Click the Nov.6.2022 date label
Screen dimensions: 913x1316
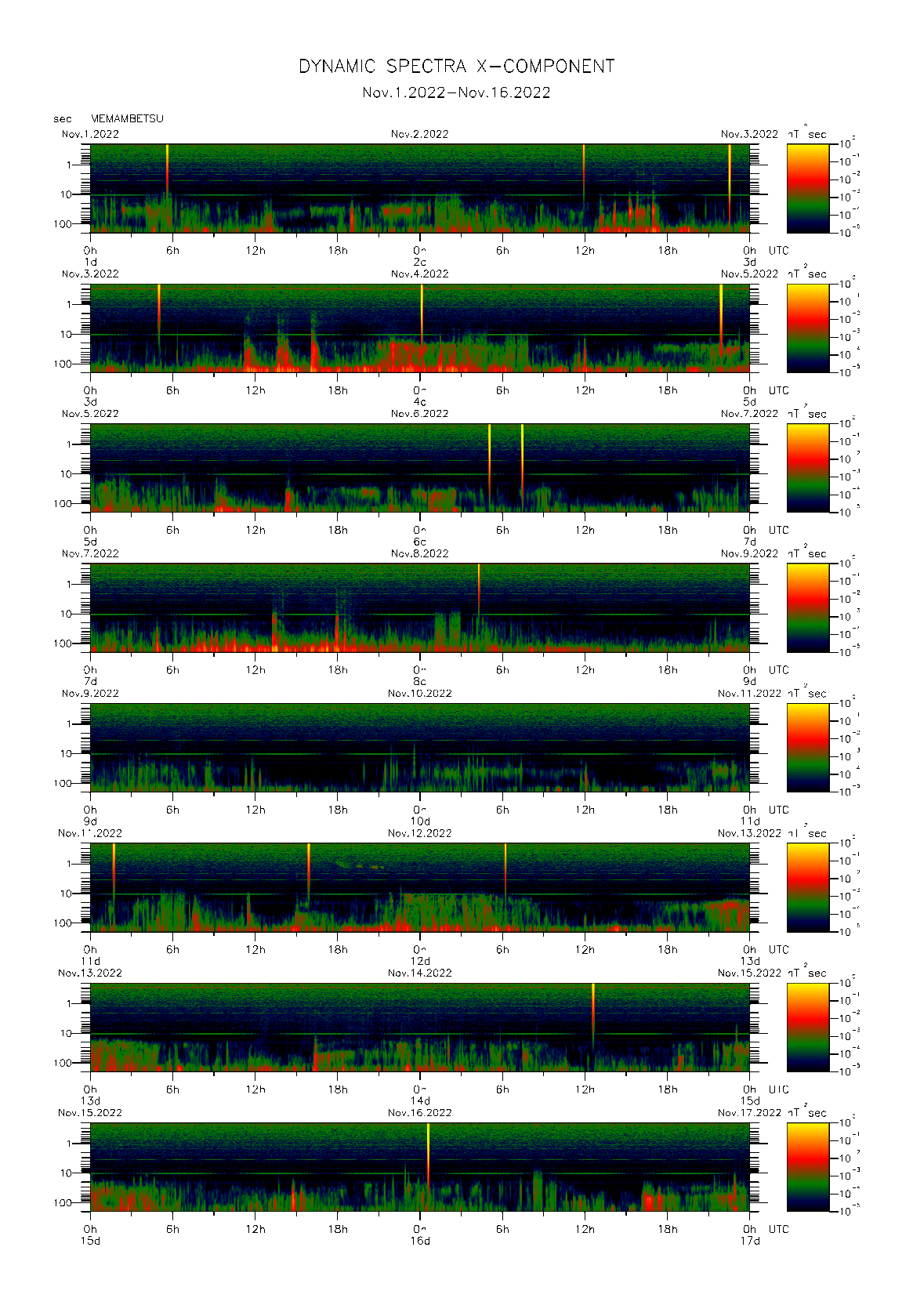tap(420, 413)
